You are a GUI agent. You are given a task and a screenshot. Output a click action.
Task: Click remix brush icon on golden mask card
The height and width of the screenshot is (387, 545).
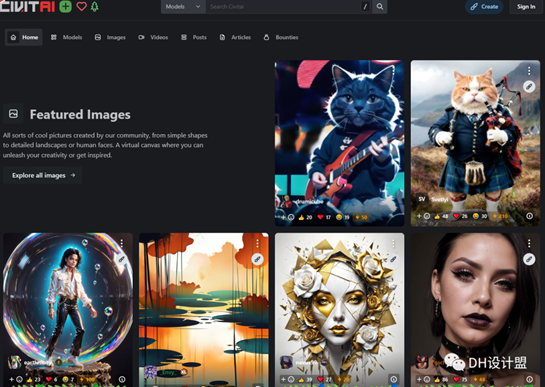(x=393, y=259)
